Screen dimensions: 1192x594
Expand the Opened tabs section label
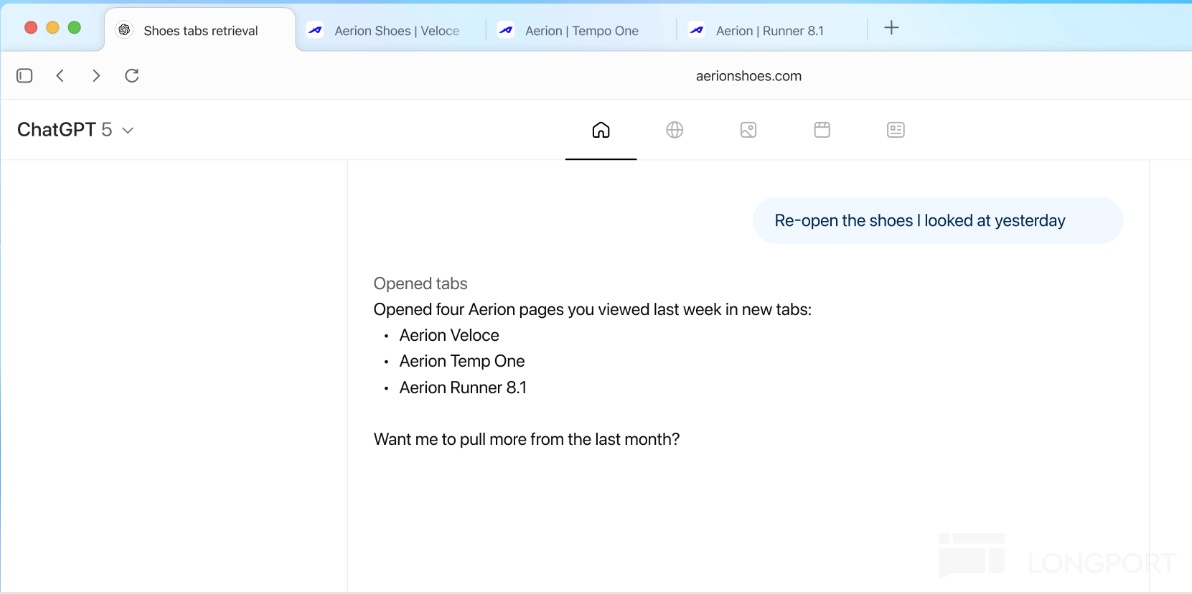420,284
